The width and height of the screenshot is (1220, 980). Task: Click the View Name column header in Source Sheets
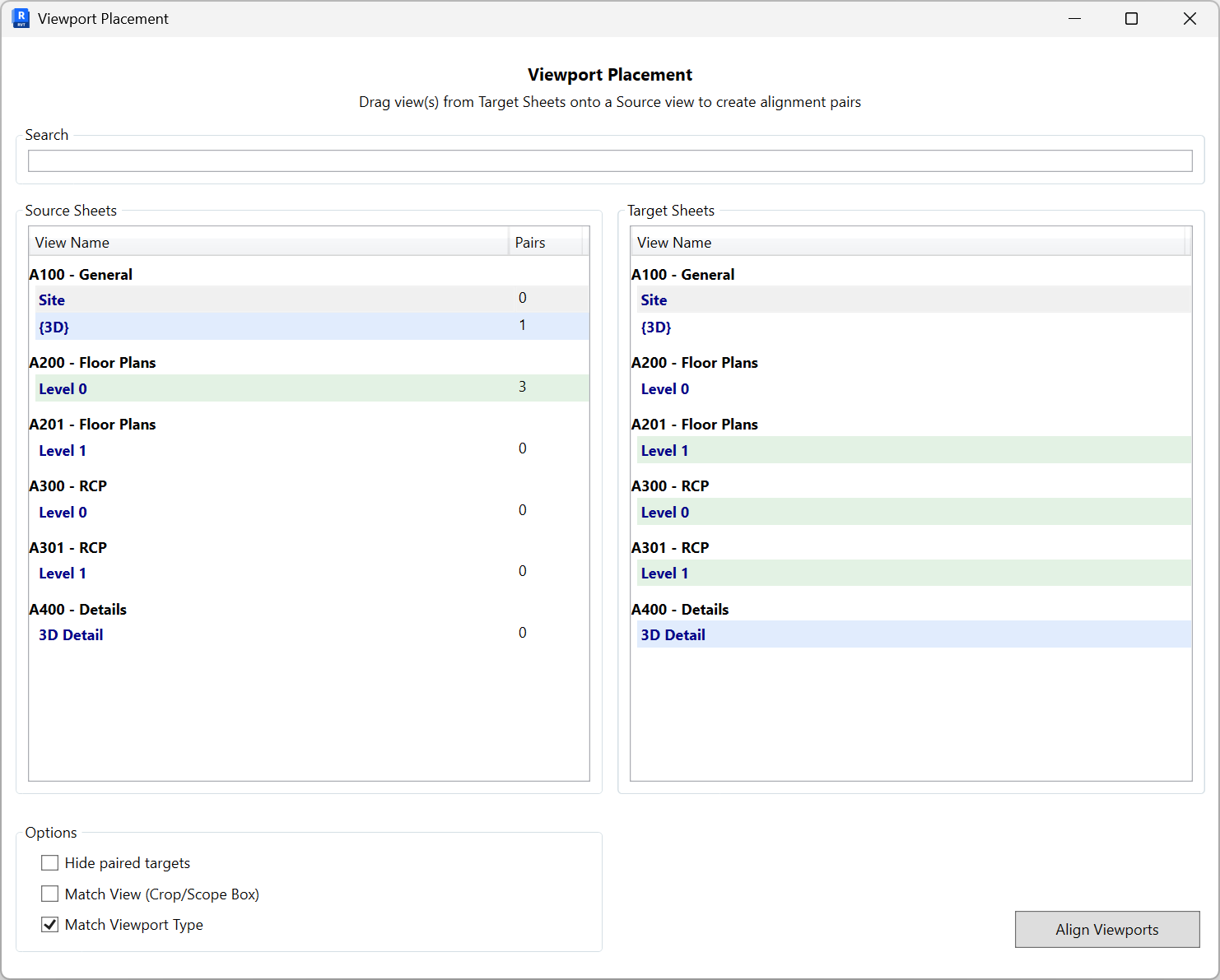(x=72, y=242)
